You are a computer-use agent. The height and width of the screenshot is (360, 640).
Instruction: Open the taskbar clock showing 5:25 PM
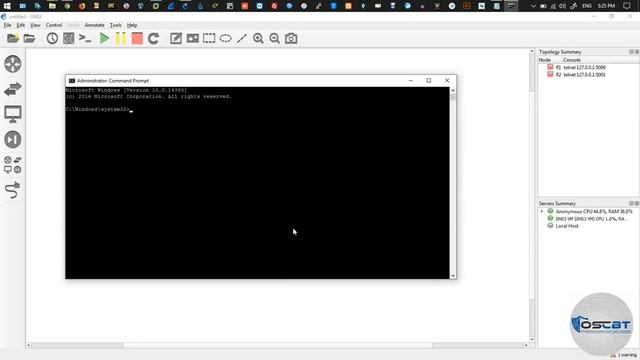click(606, 6)
